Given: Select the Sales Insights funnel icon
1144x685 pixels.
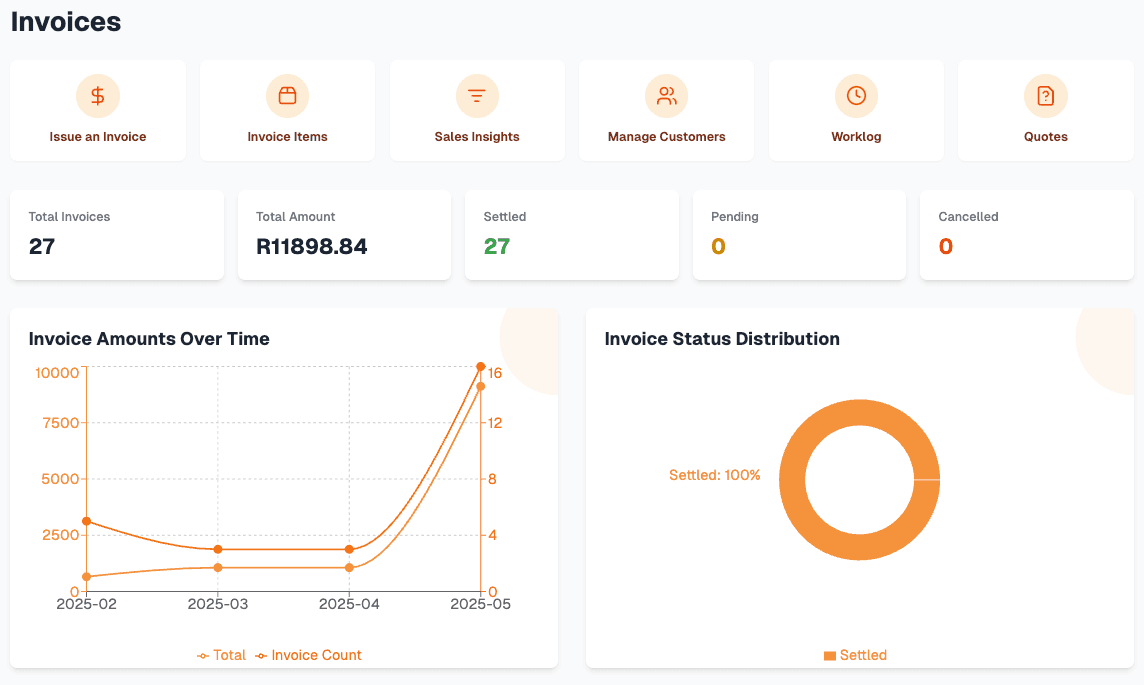Looking at the screenshot, I should [477, 95].
